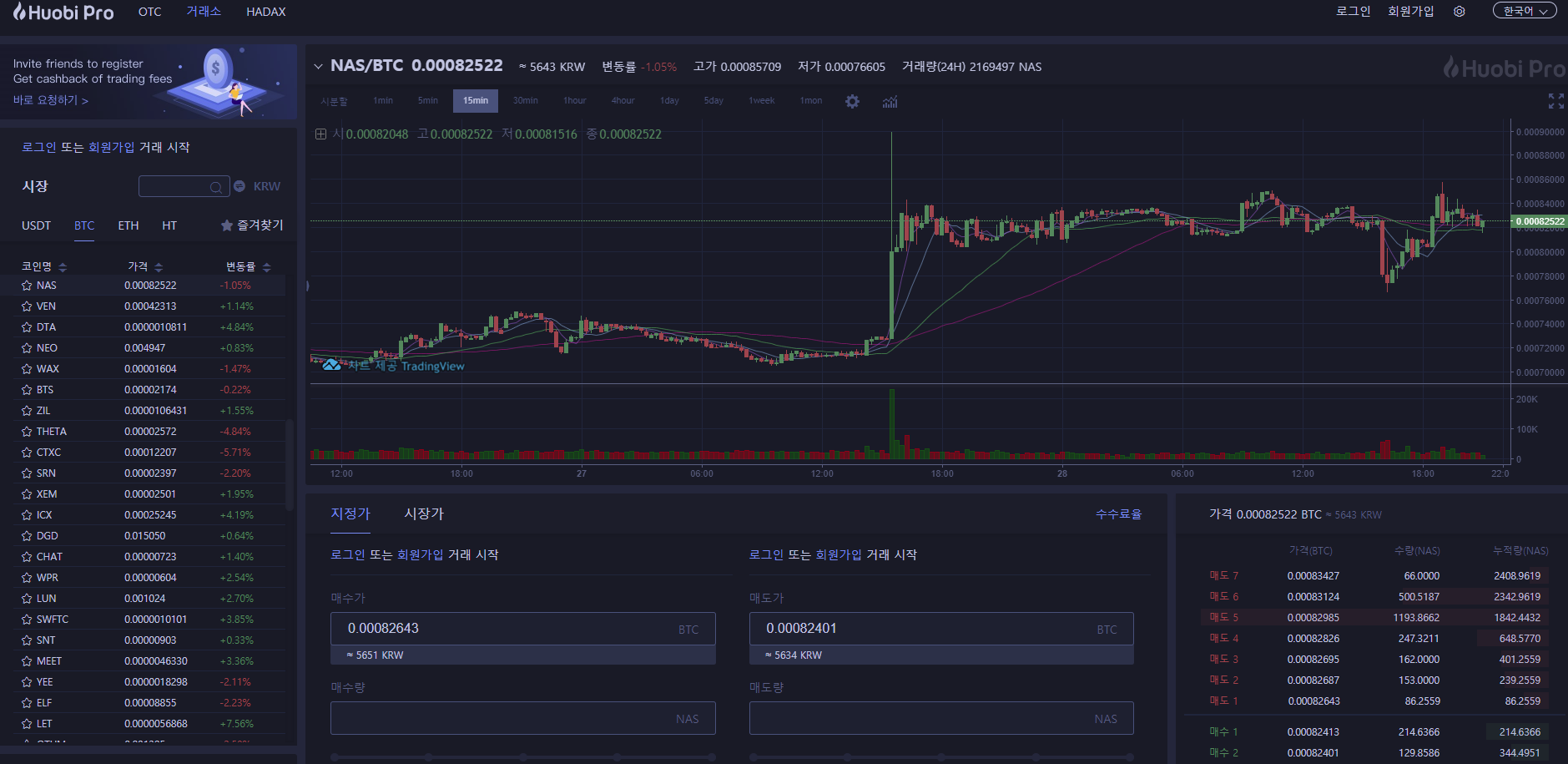Favorite the SRN coin star
The width and height of the screenshot is (1568, 764).
pyautogui.click(x=27, y=473)
